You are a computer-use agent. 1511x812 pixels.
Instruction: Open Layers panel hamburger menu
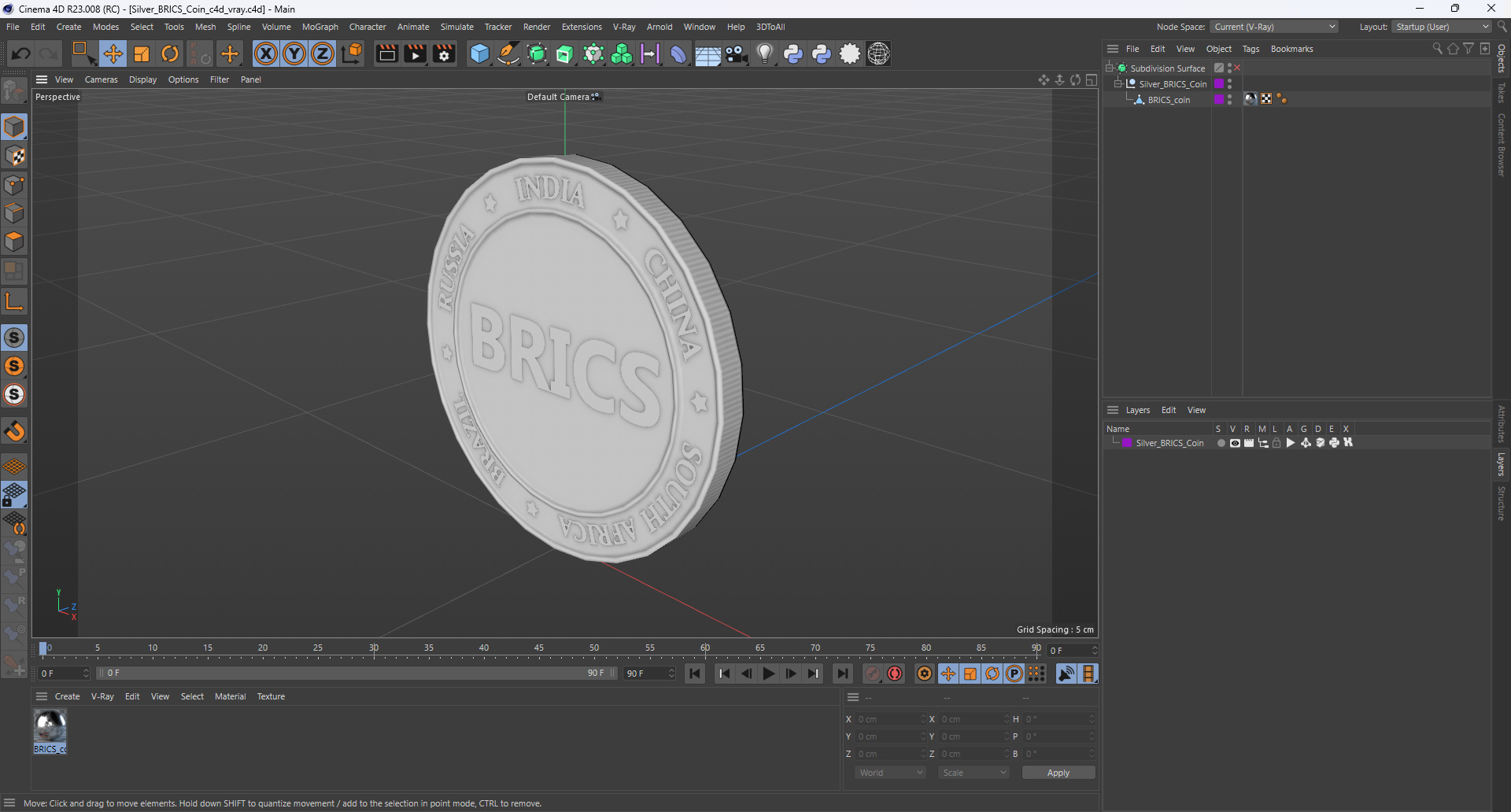[1113, 410]
